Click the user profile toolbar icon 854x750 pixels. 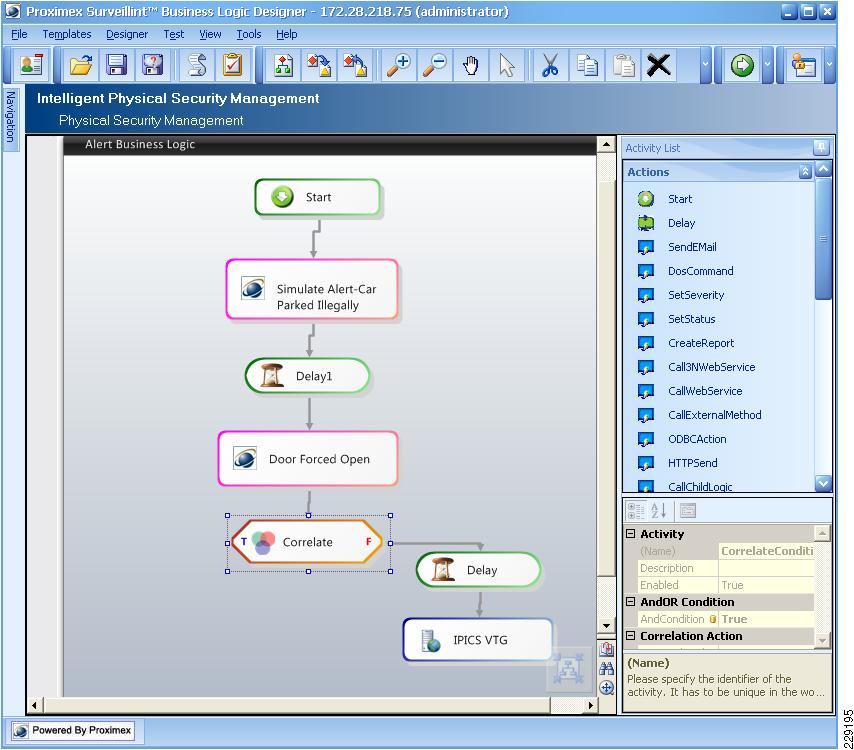tap(31, 65)
